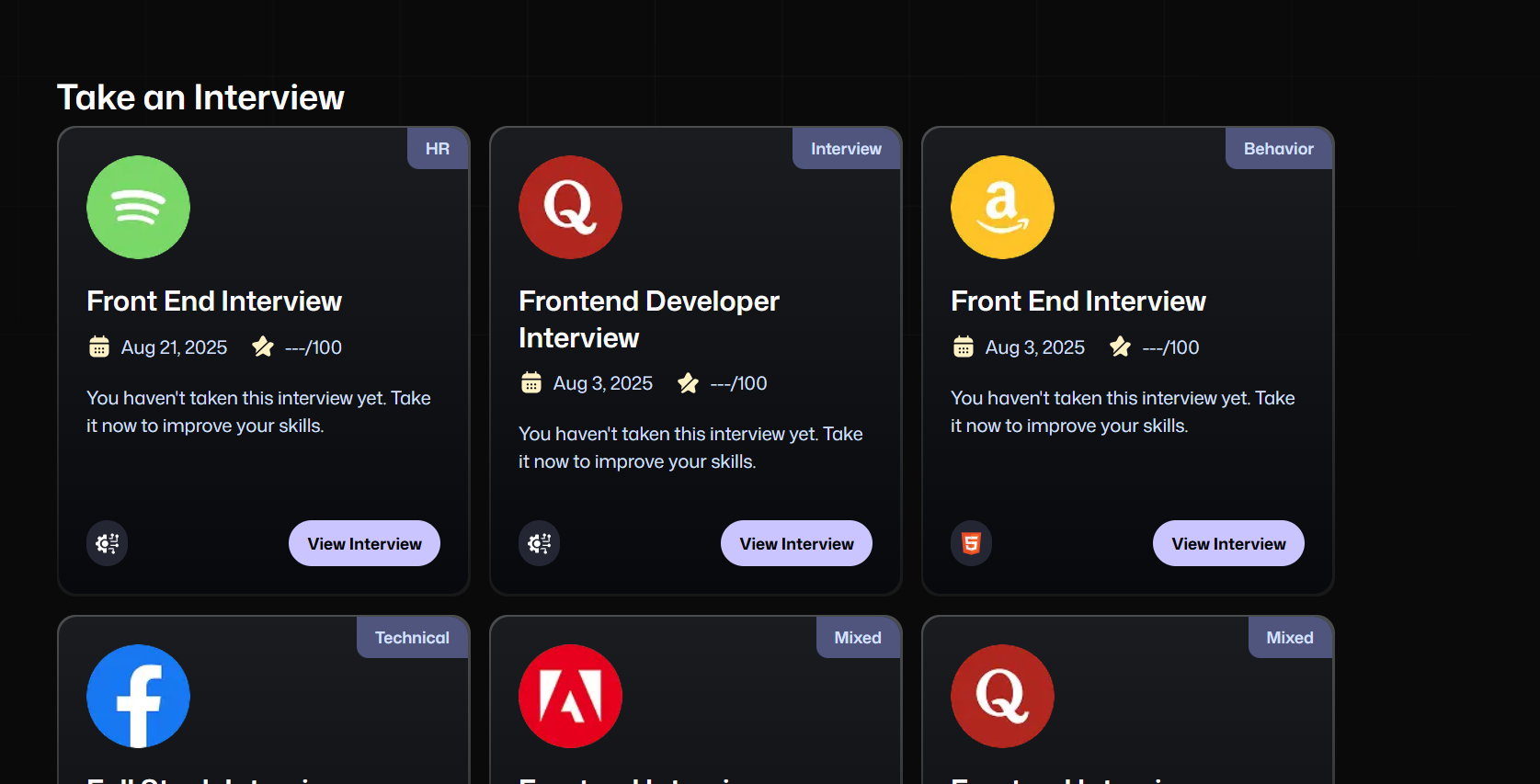Click Mixed badge on the Adobe card
This screenshot has width=1540, height=784.
858,637
